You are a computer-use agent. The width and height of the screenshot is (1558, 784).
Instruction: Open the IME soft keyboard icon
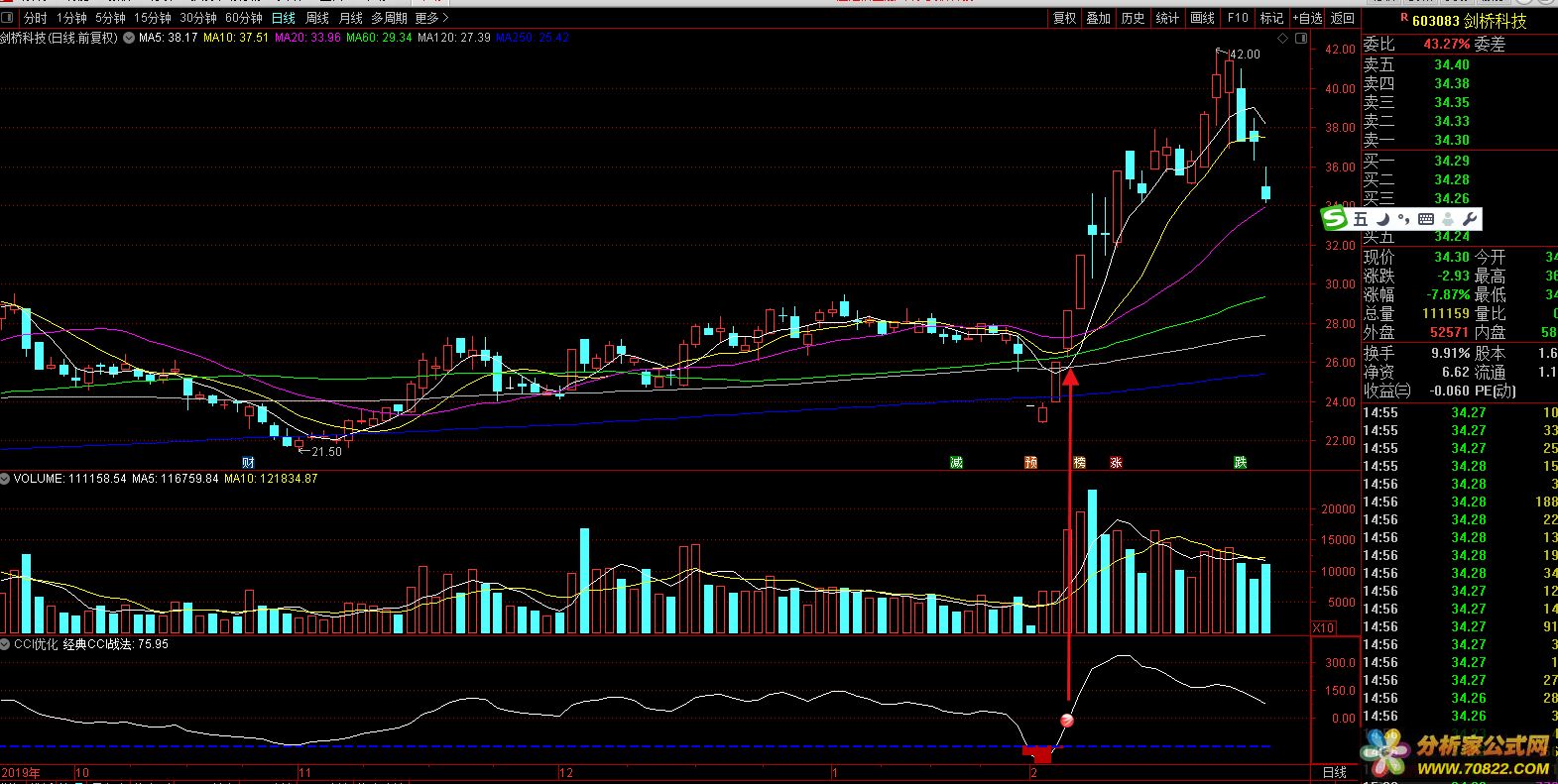point(1426,218)
